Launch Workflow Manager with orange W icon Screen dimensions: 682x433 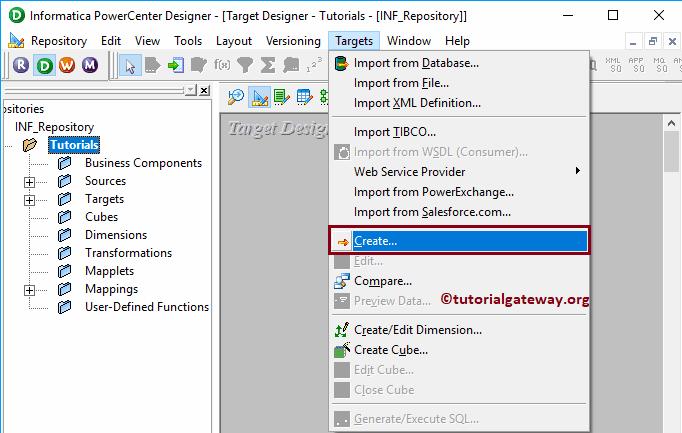(x=67, y=65)
